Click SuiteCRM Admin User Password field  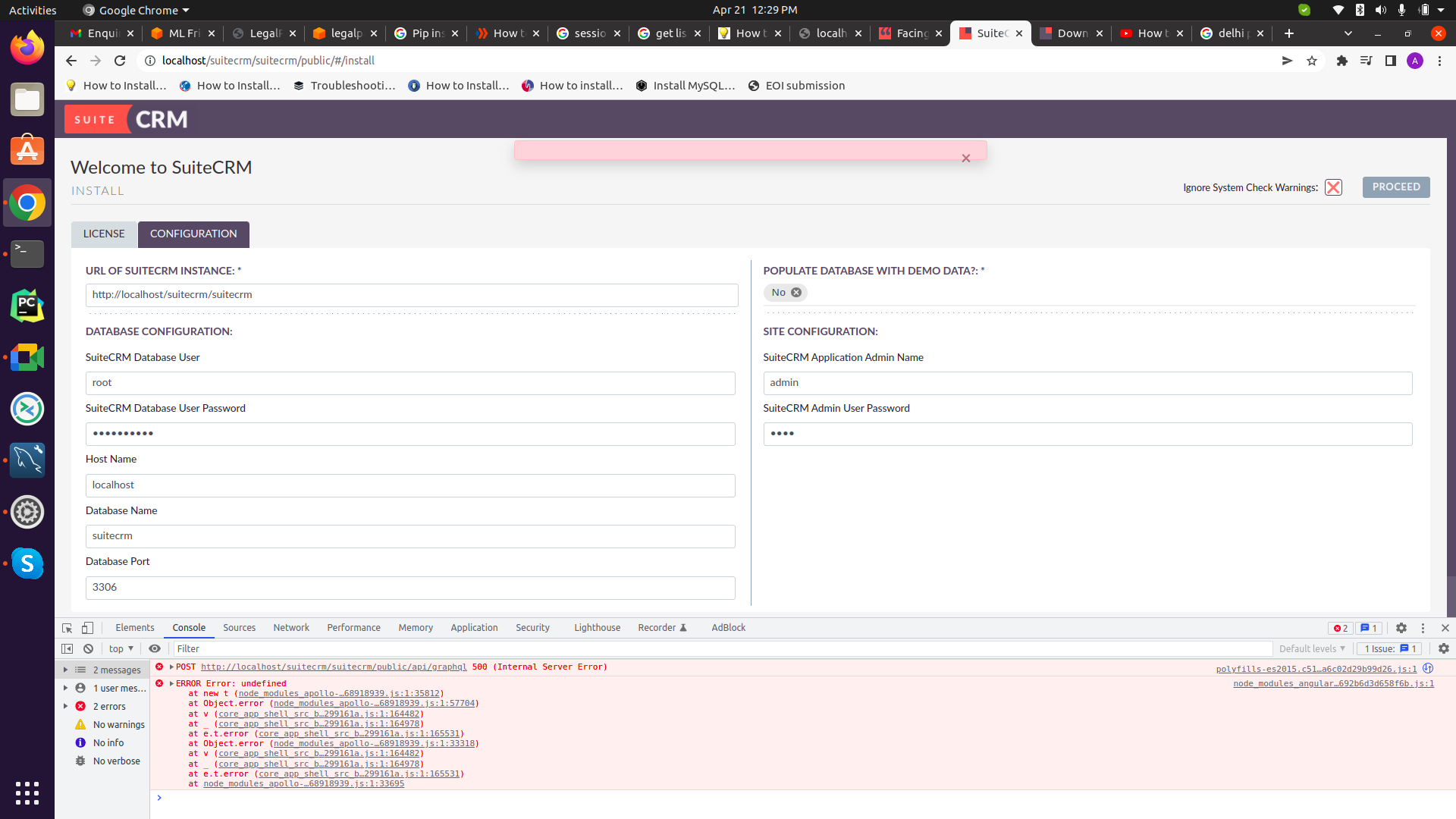click(1087, 434)
